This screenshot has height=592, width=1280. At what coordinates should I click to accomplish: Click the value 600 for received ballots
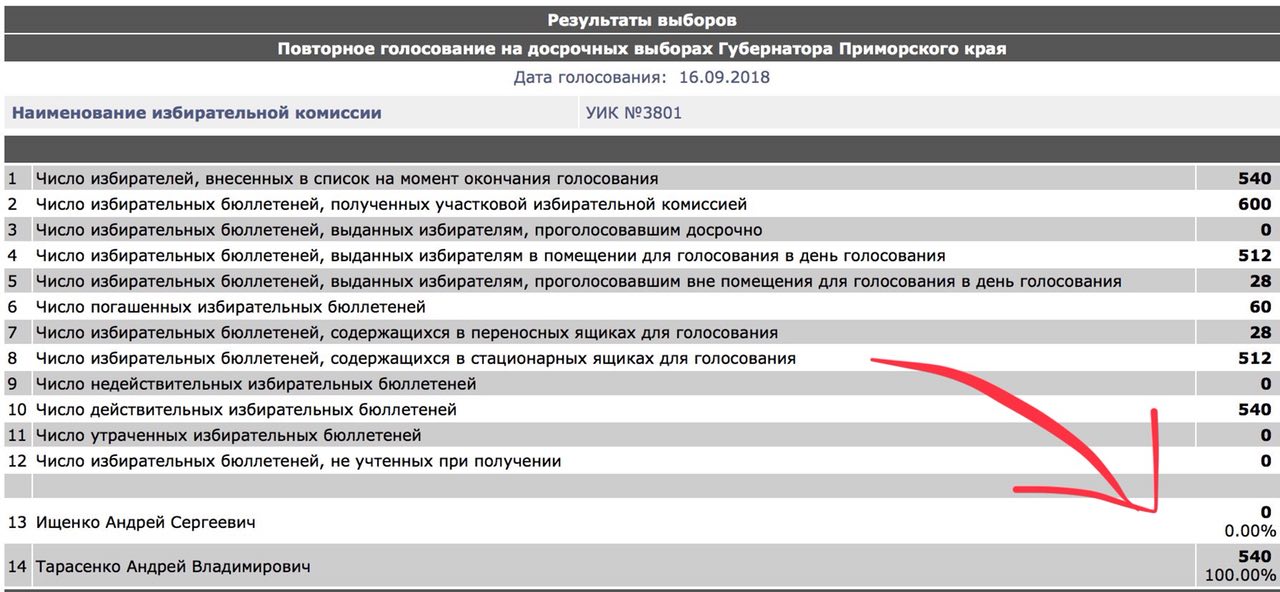pos(1254,204)
